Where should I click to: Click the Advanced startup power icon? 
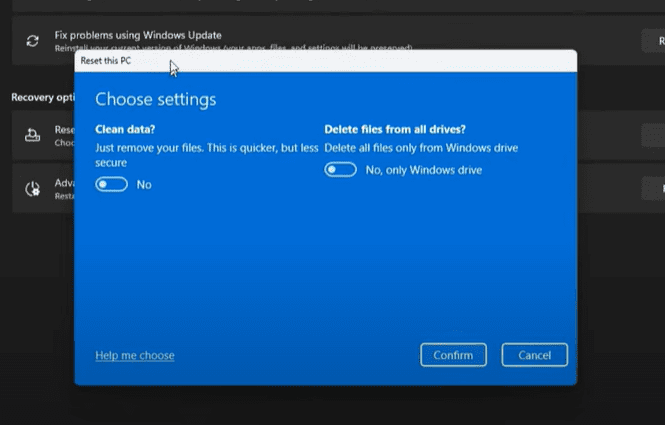(x=33, y=187)
